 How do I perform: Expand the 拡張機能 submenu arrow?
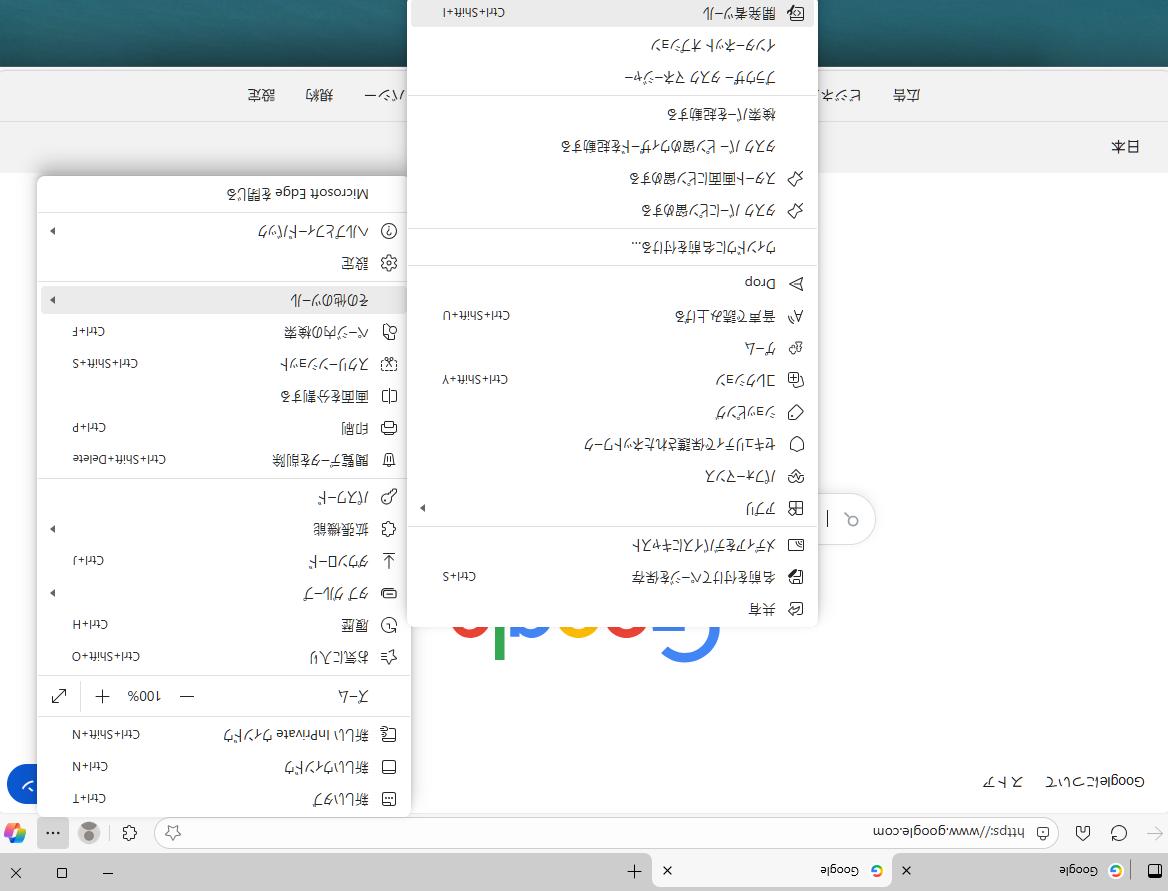(x=53, y=529)
